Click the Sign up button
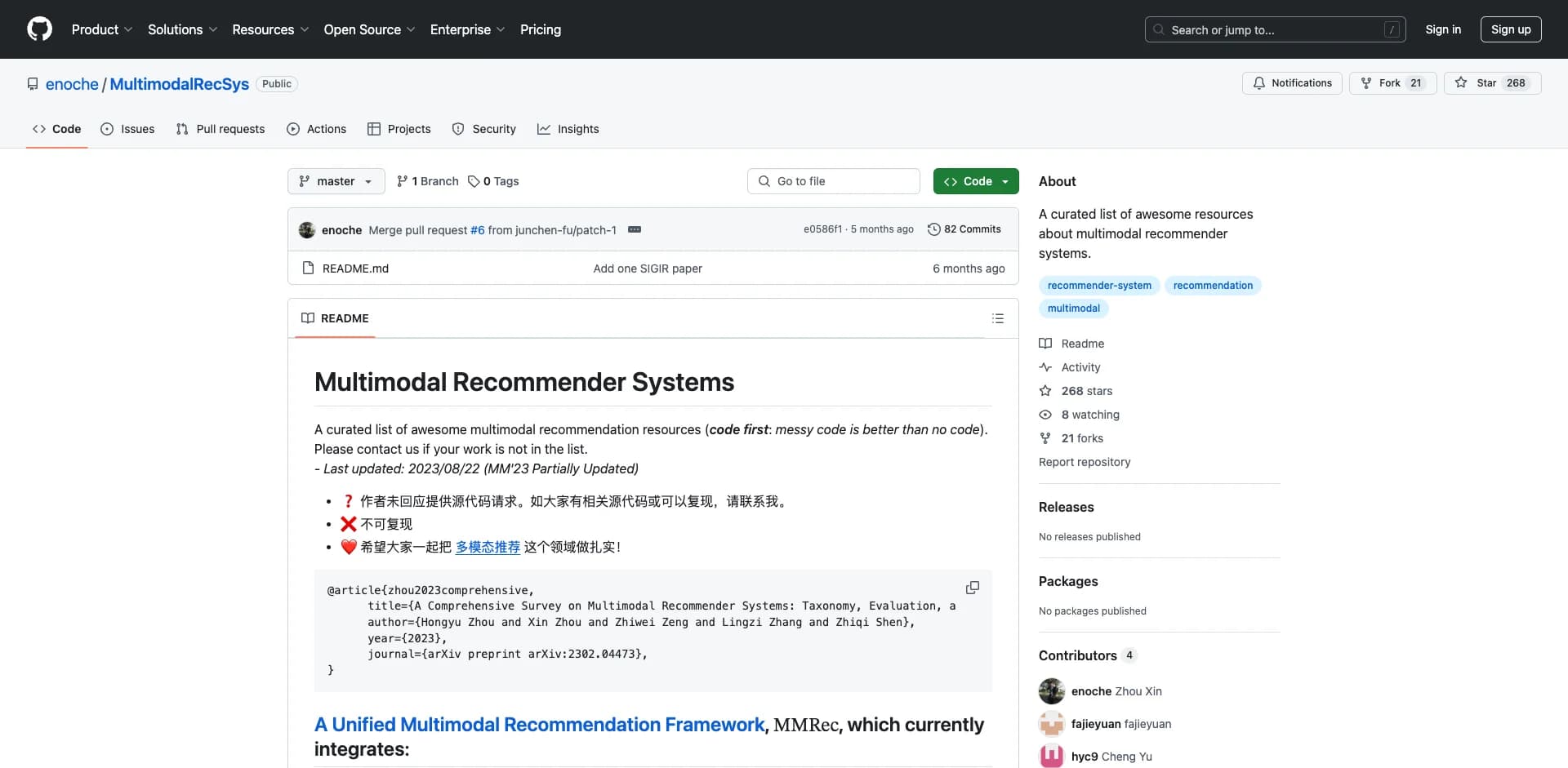 point(1511,29)
